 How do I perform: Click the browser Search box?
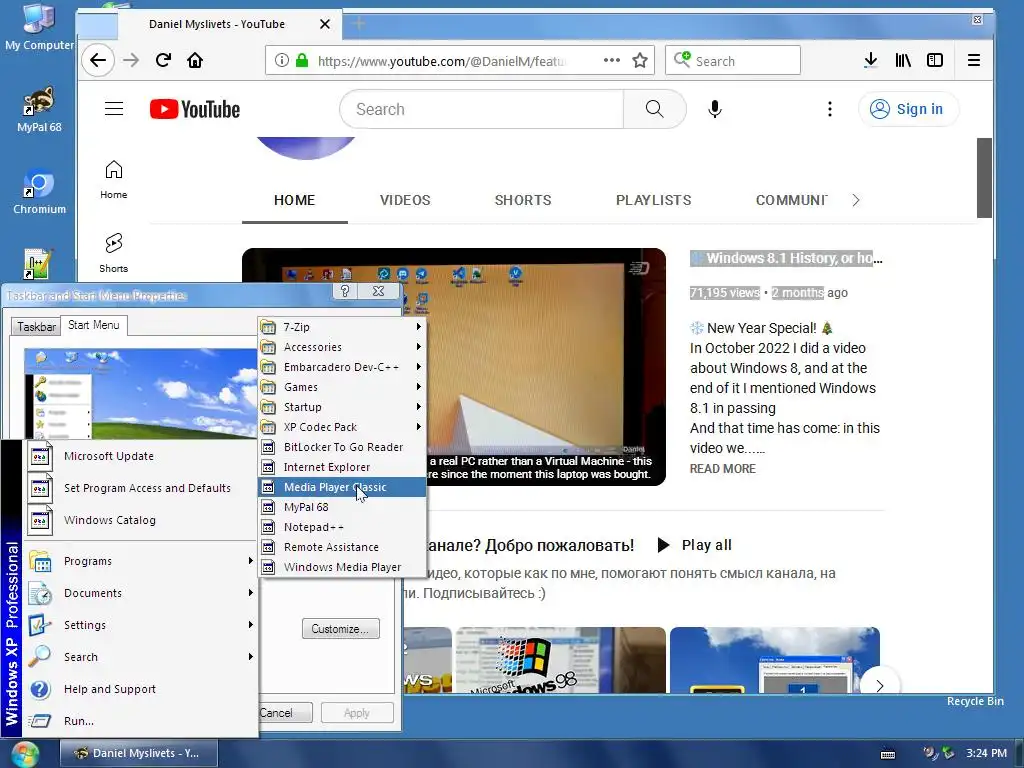click(733, 61)
